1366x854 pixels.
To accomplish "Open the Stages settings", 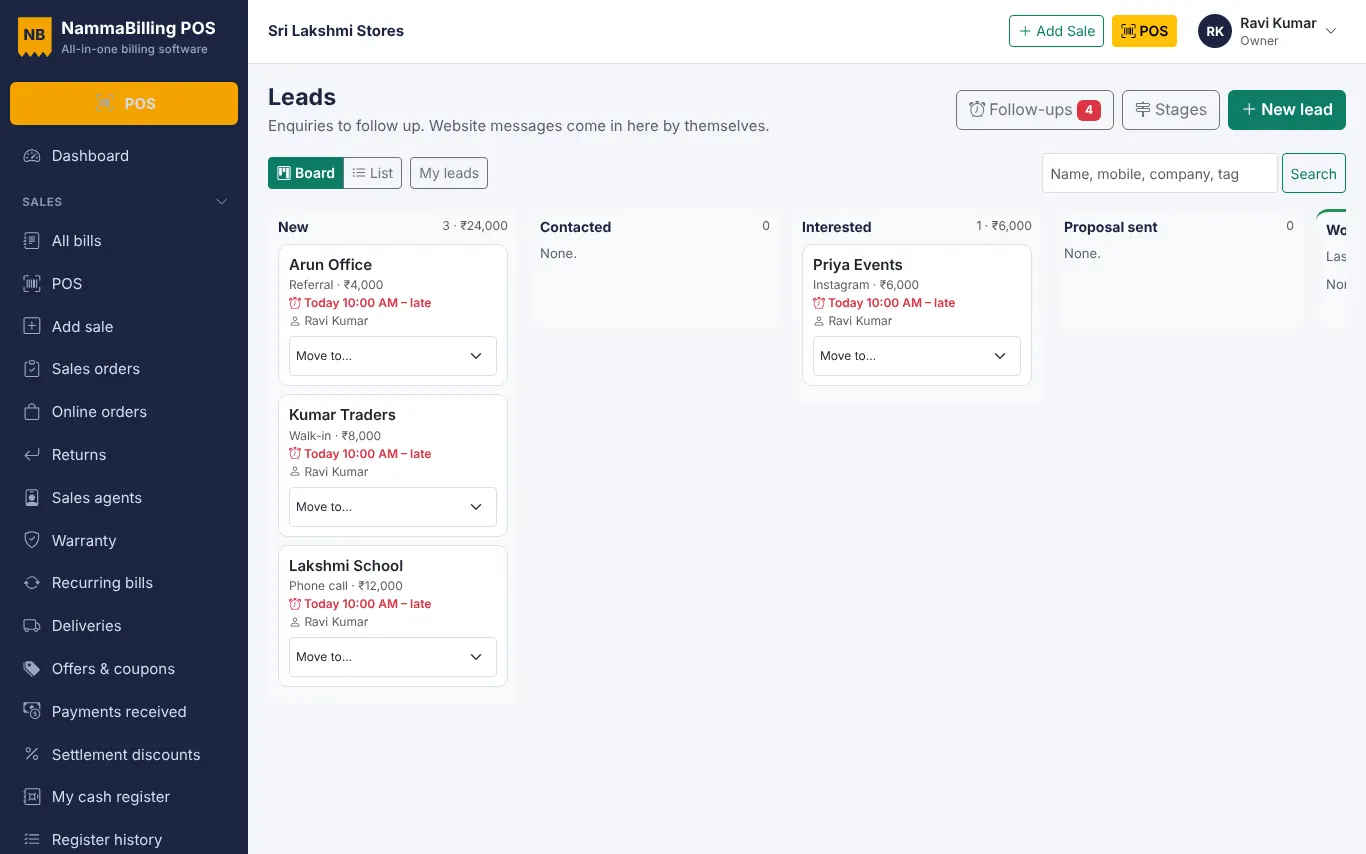I will pyautogui.click(x=1171, y=110).
